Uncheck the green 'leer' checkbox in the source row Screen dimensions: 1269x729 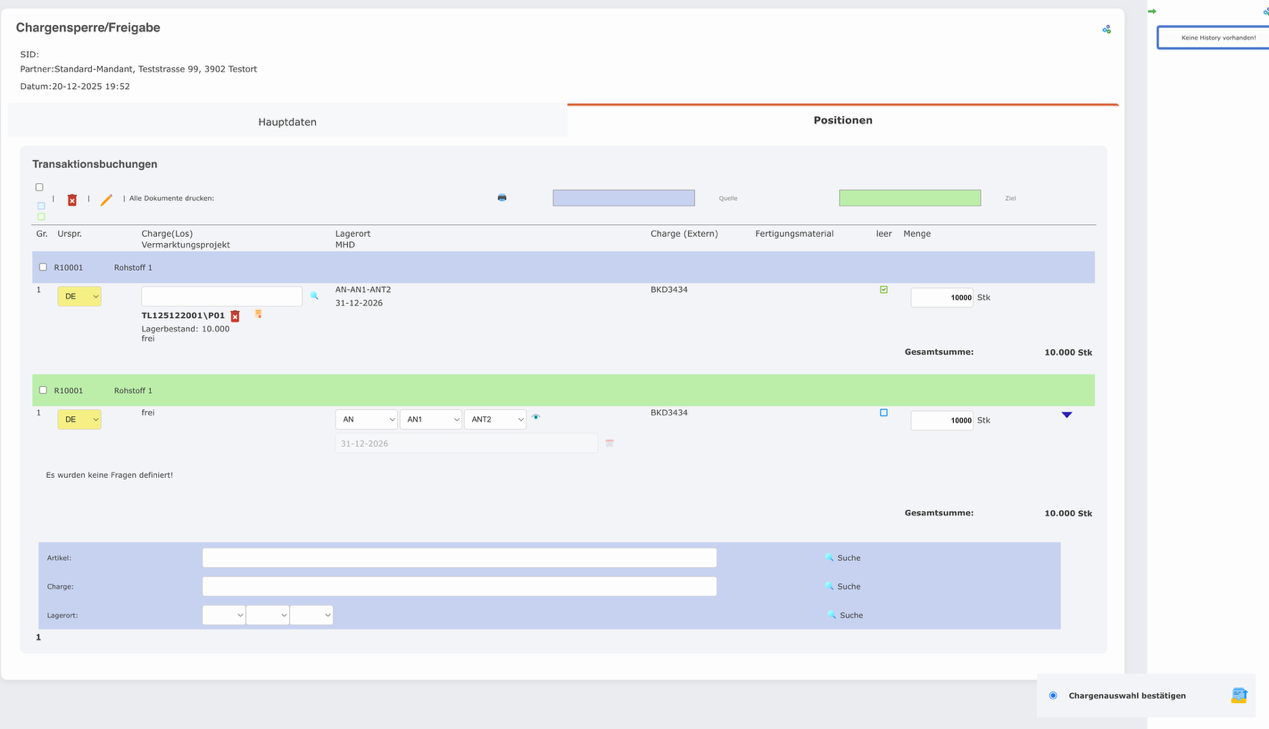click(883, 290)
